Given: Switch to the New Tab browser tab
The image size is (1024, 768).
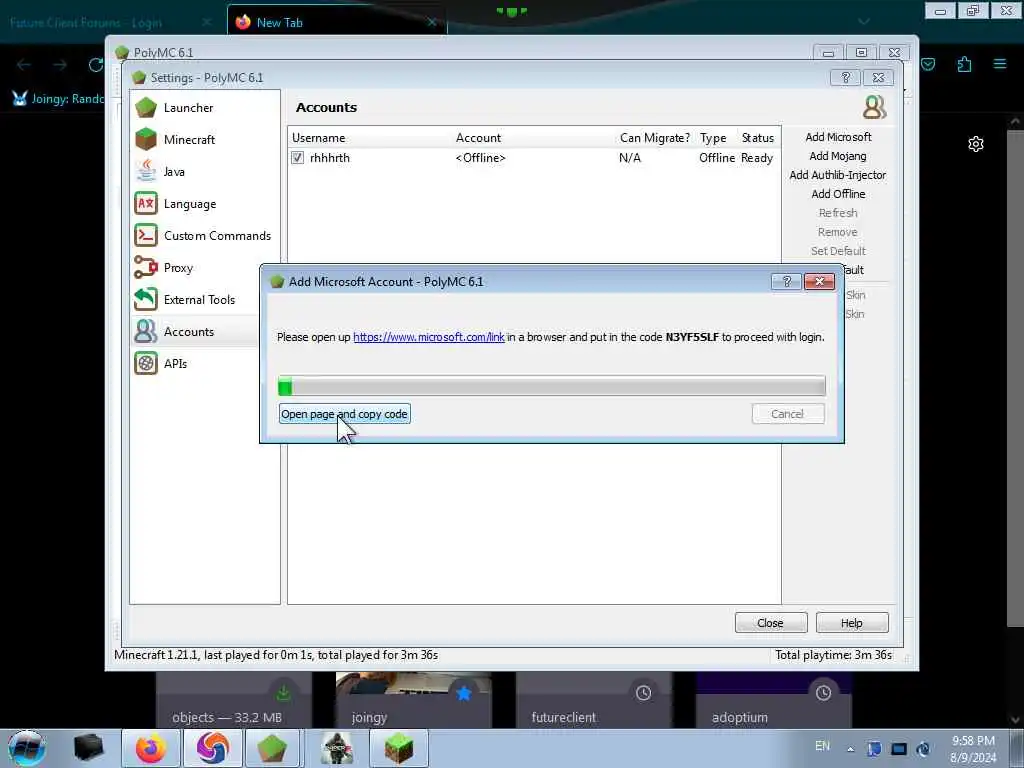Looking at the screenshot, I should tap(336, 22).
